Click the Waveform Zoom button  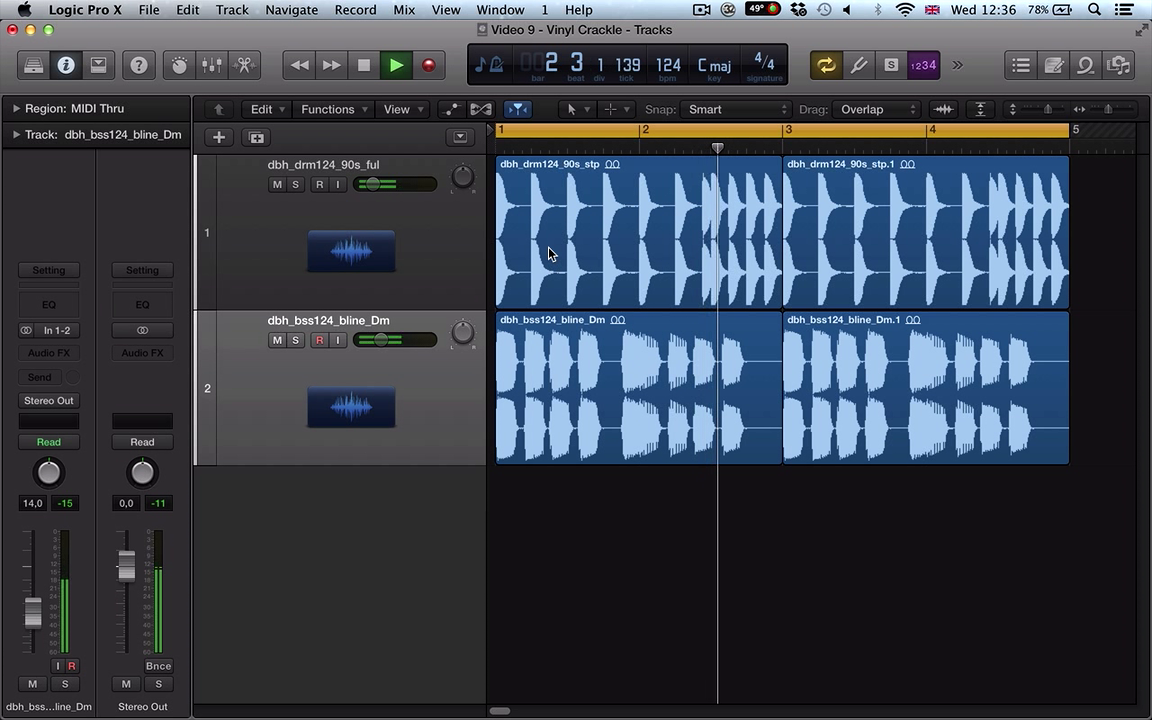click(x=944, y=109)
